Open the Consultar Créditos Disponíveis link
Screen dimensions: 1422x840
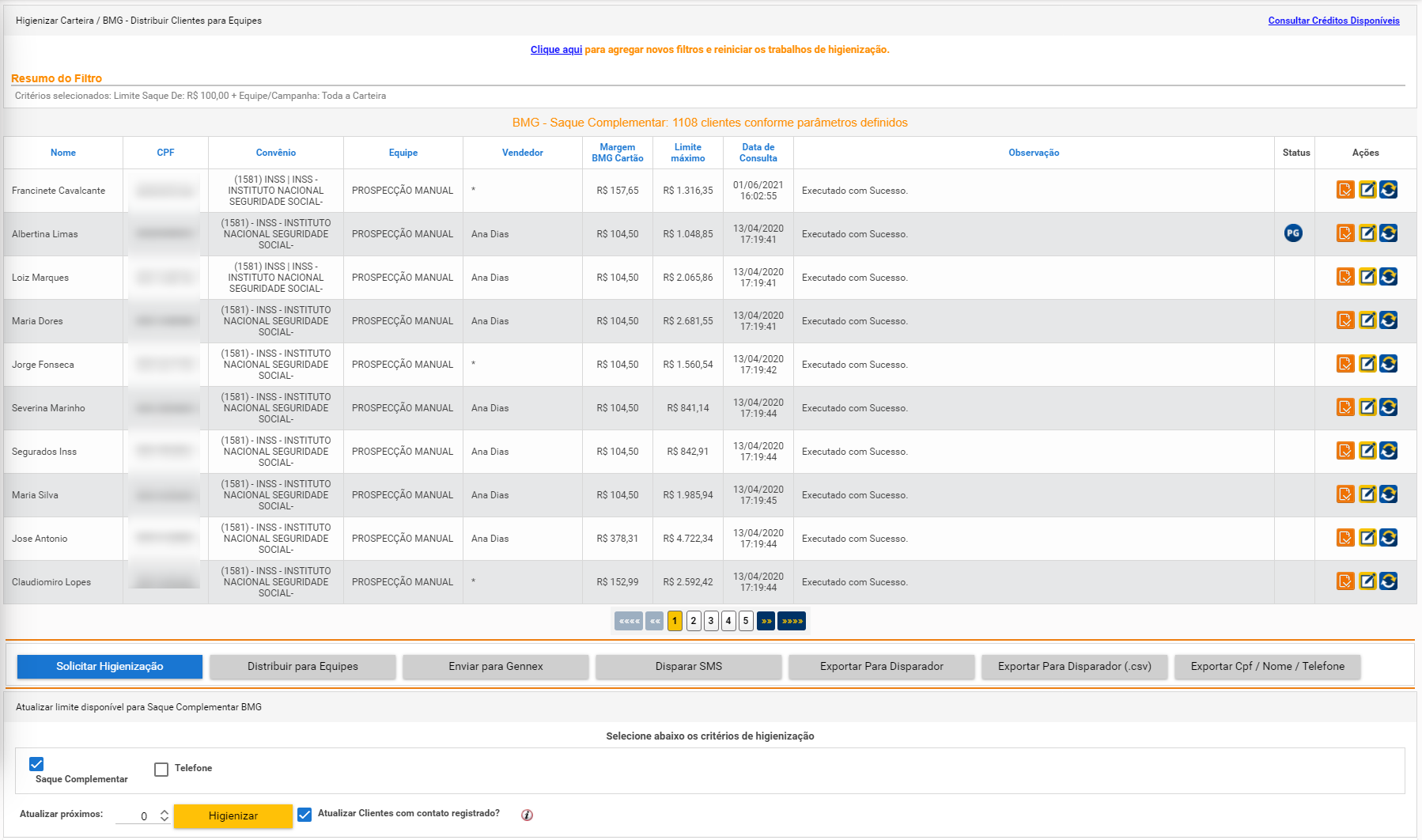(1333, 21)
